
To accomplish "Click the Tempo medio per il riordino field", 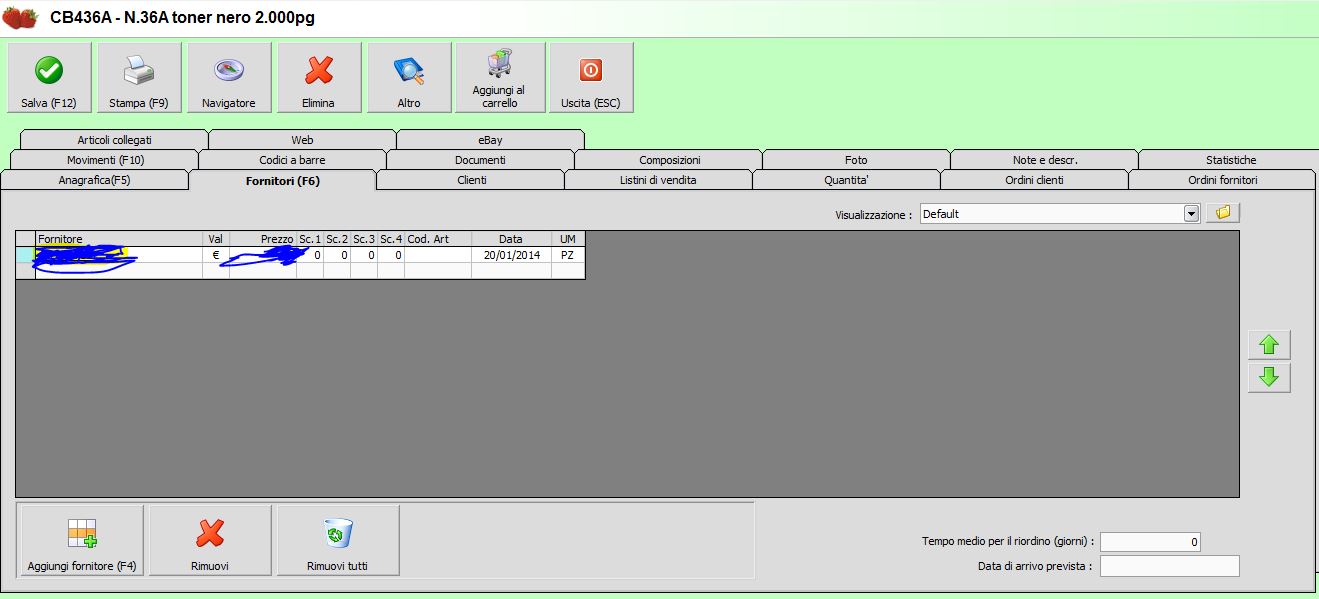I will (x=1150, y=542).
